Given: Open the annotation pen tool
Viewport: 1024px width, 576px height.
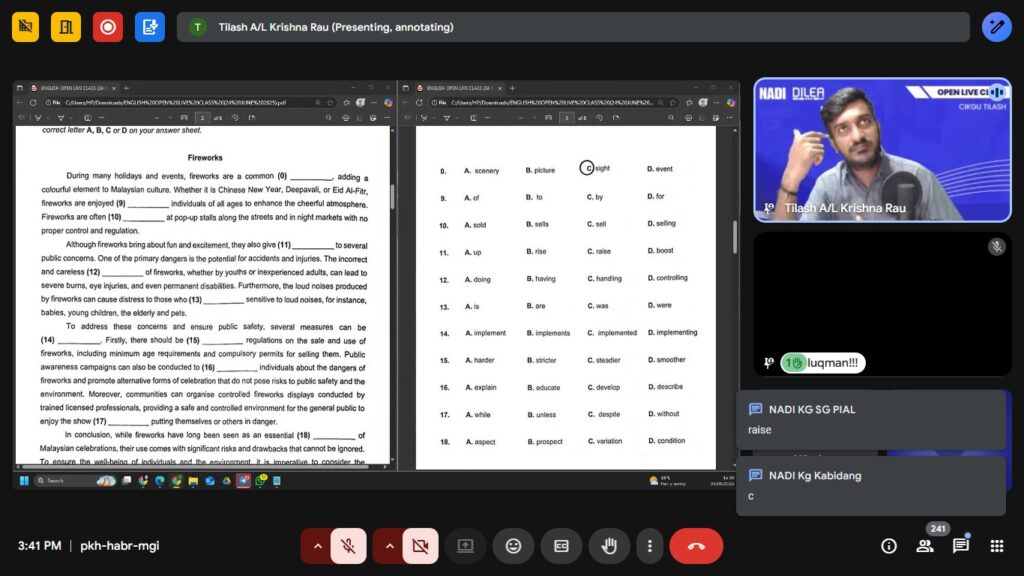Looking at the screenshot, I should (996, 27).
